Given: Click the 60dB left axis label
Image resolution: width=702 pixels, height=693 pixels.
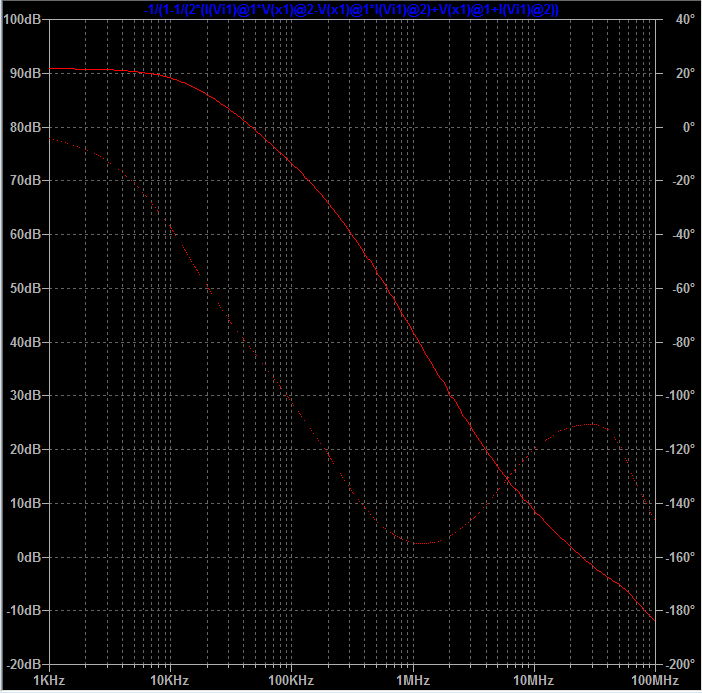Looking at the screenshot, I should 26,234.
